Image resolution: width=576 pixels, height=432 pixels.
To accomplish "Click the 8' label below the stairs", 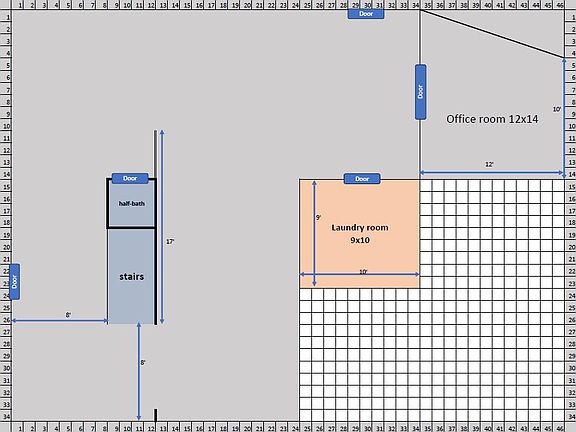I will coord(143,363).
